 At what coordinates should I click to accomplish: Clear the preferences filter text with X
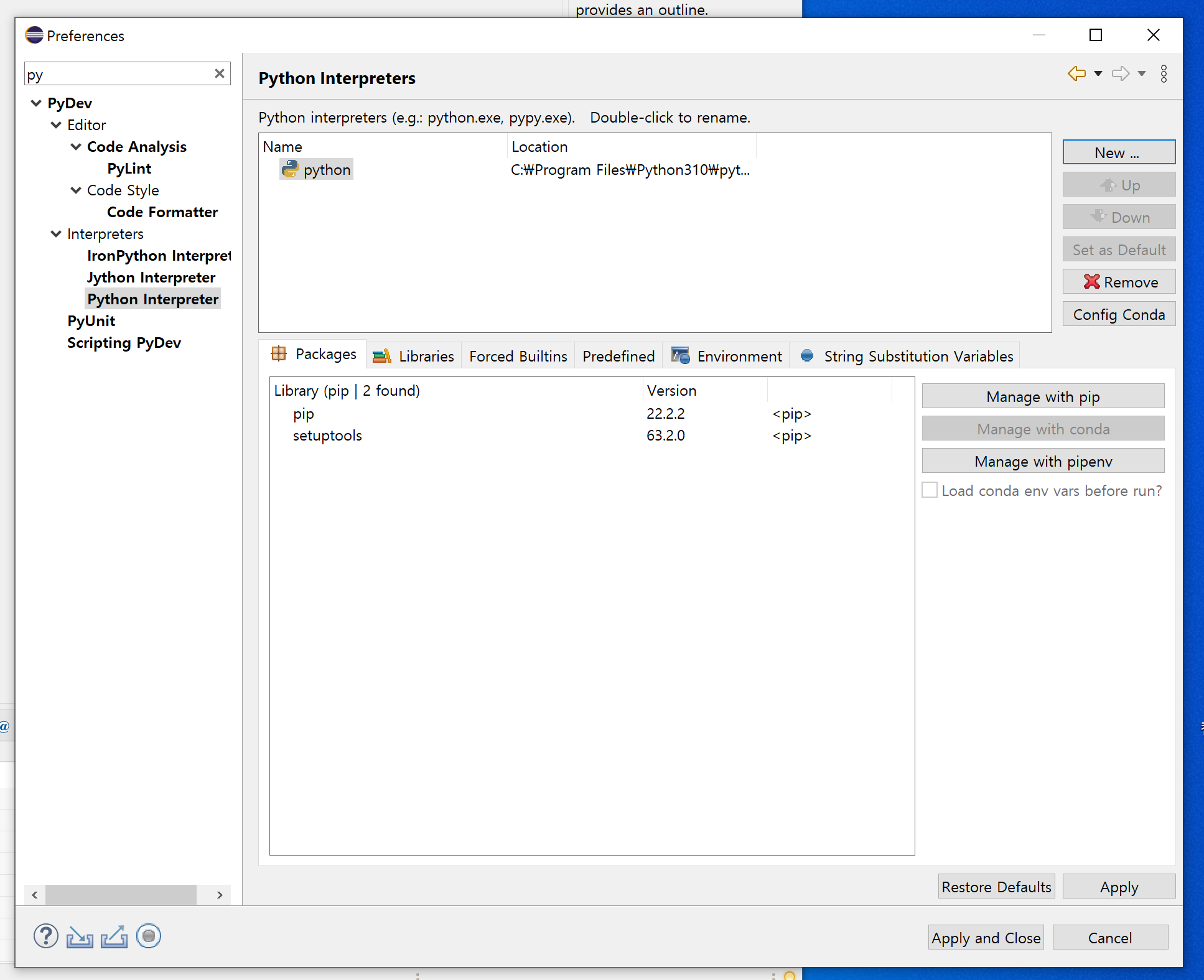click(220, 73)
